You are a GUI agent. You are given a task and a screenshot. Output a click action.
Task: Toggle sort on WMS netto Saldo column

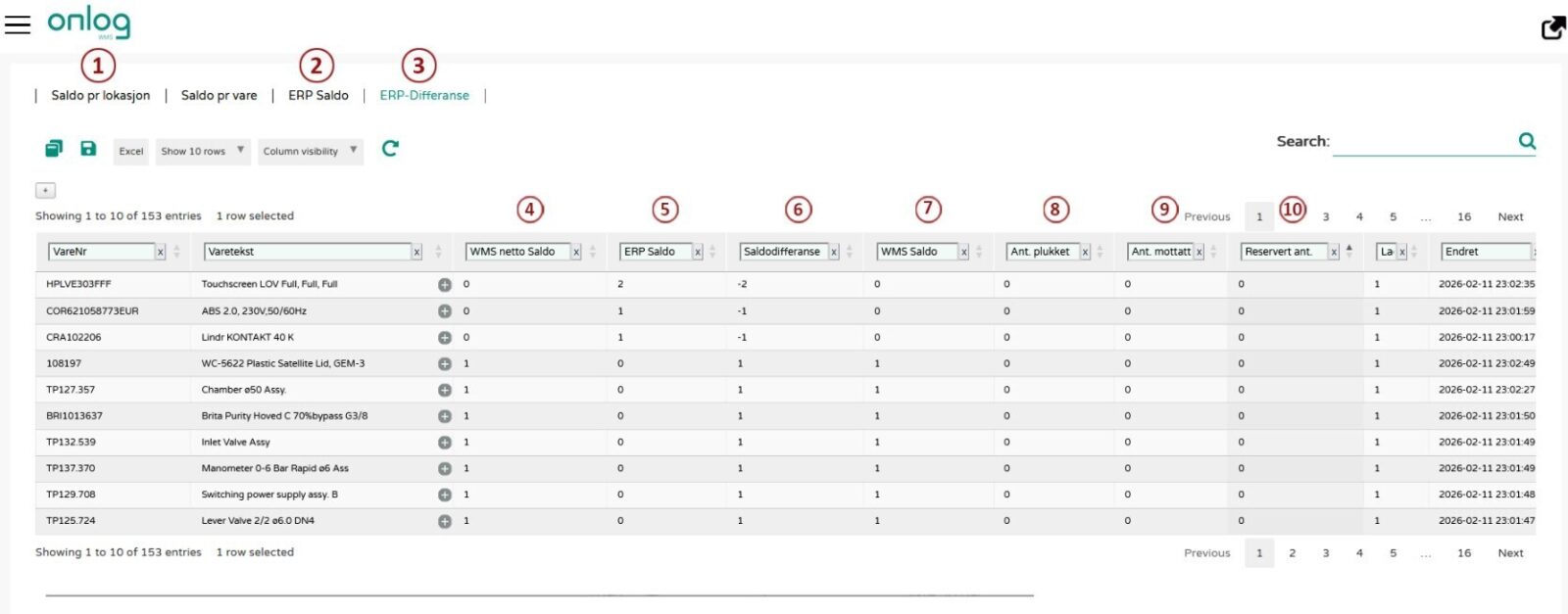(x=593, y=252)
